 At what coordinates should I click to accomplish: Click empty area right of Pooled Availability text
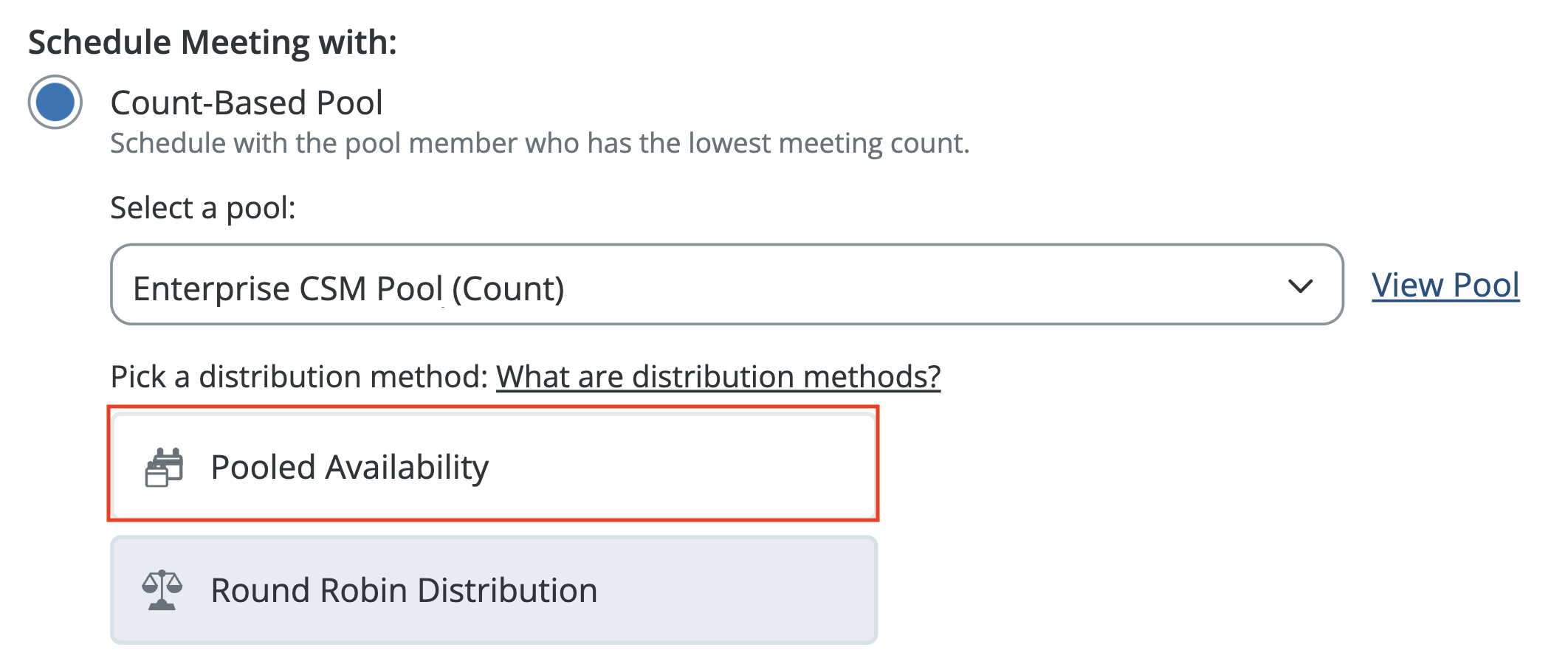pos(687,467)
